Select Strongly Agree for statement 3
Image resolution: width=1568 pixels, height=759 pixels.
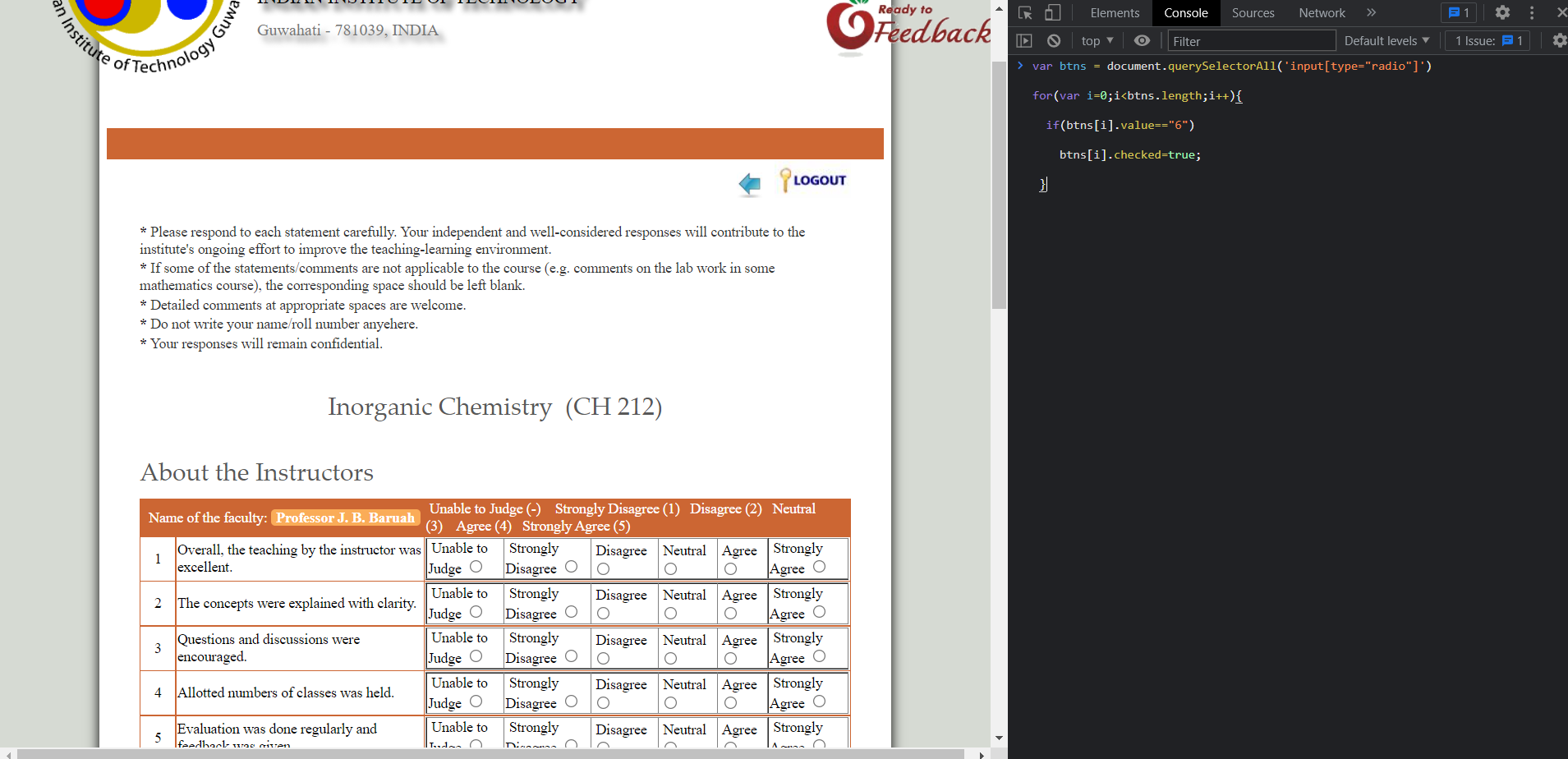(x=819, y=655)
